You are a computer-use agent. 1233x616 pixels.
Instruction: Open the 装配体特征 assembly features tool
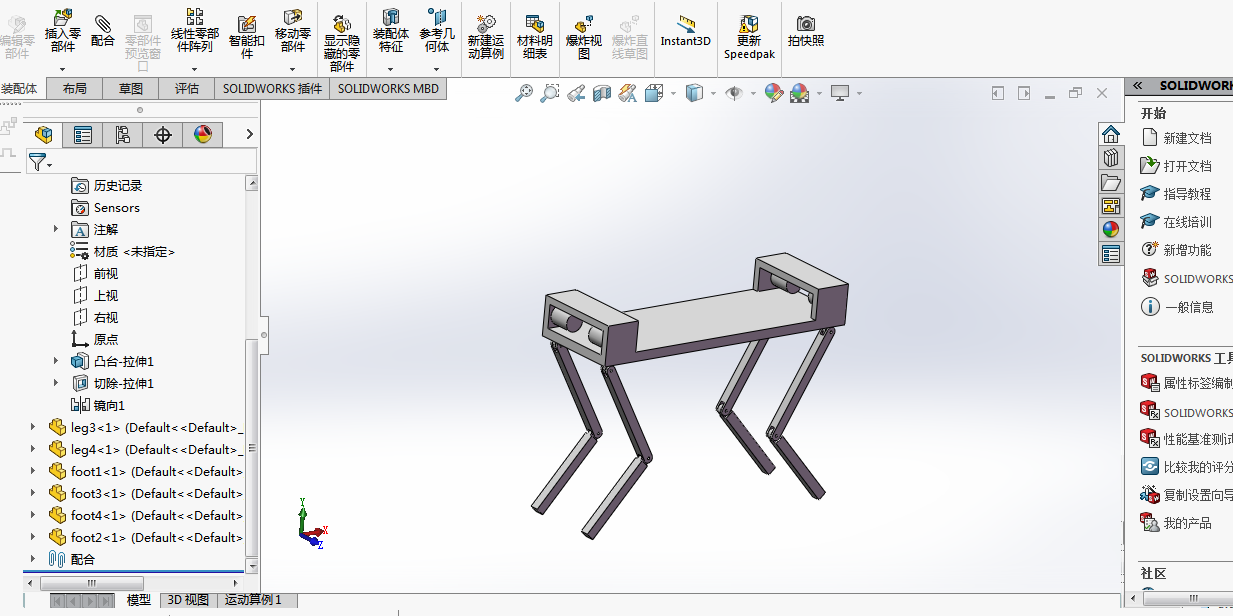click(x=391, y=29)
